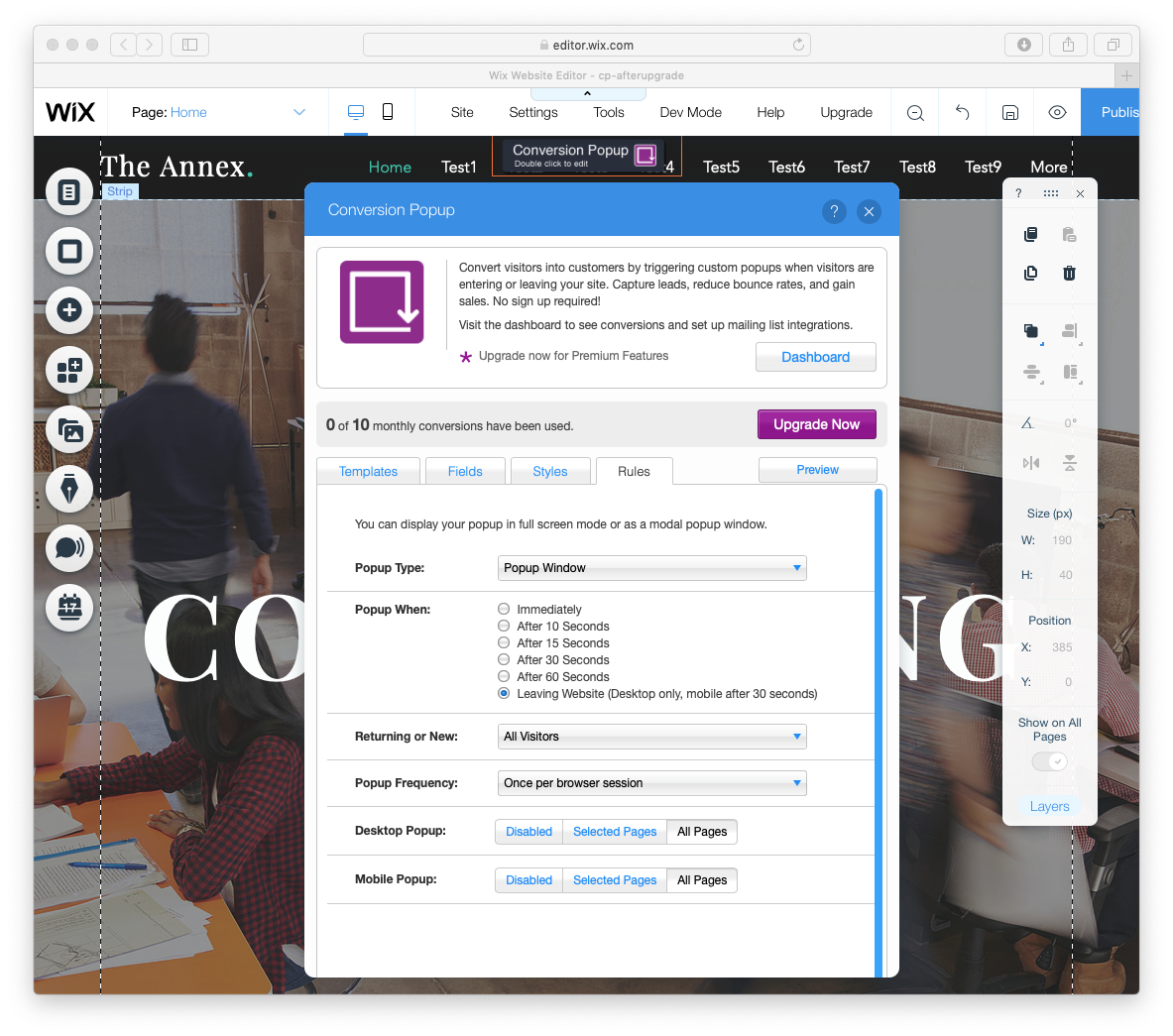The width and height of the screenshot is (1173, 1036).
Task: Click the Arrange icon in toolbar panel
Action: coord(1031,331)
